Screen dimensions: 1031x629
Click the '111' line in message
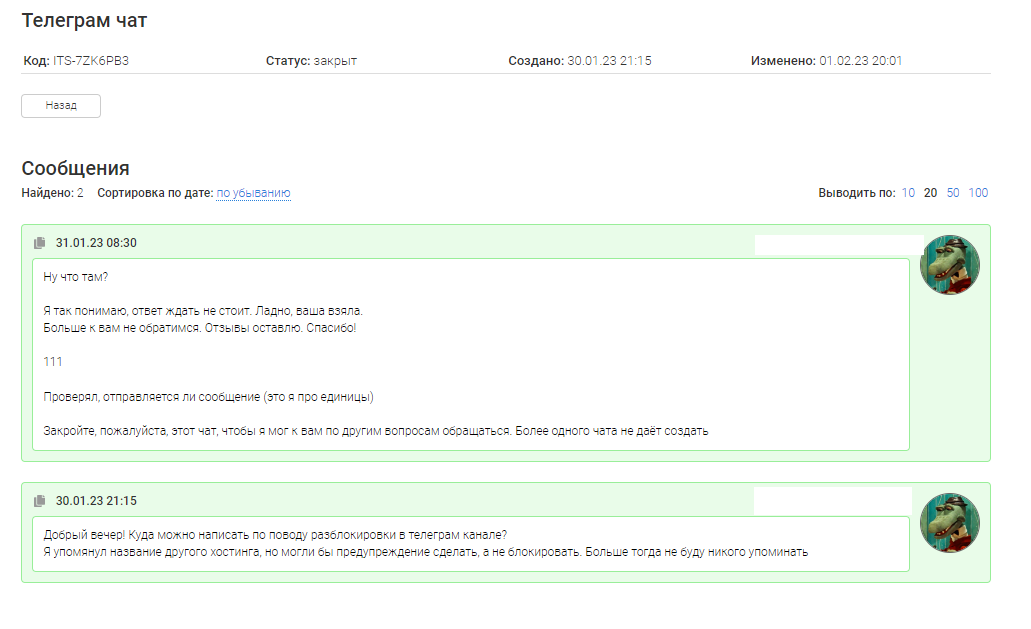[53, 362]
